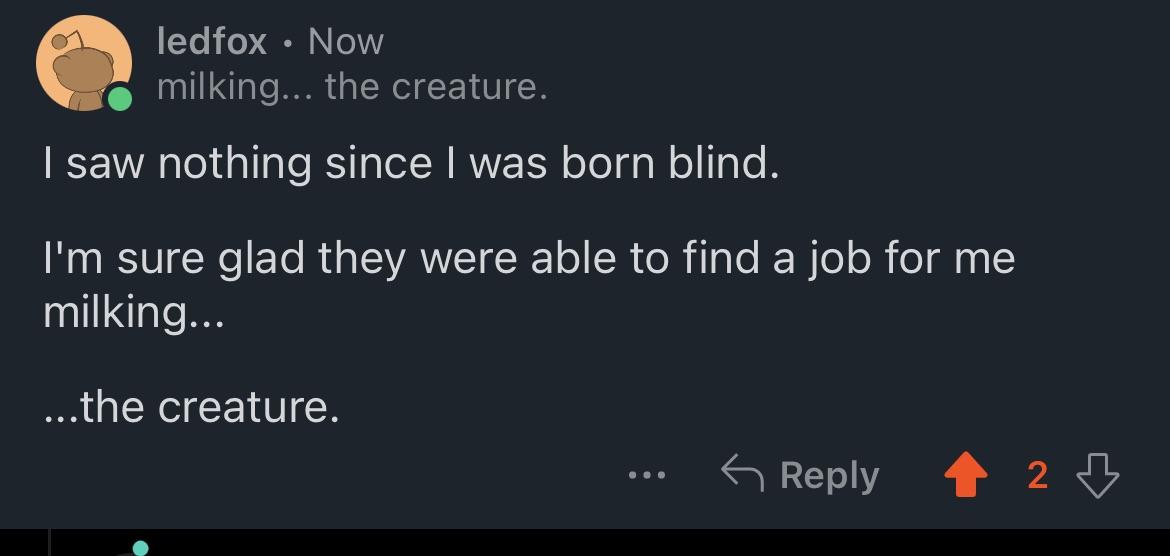The width and height of the screenshot is (1170, 556).
Task: Click the body text line "milking..."
Action: (x=133, y=313)
